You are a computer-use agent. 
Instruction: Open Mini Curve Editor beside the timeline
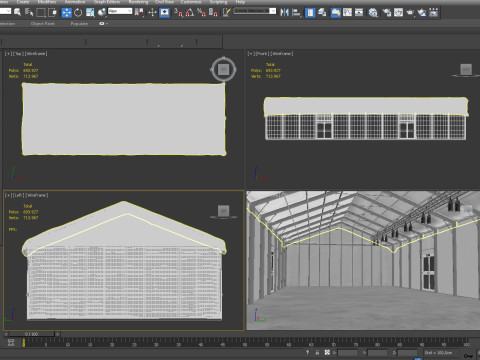pyautogui.click(x=11, y=342)
